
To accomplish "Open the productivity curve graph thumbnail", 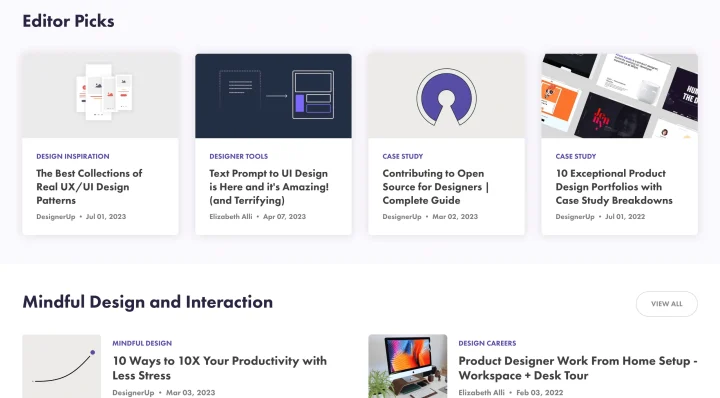I will 62,366.
